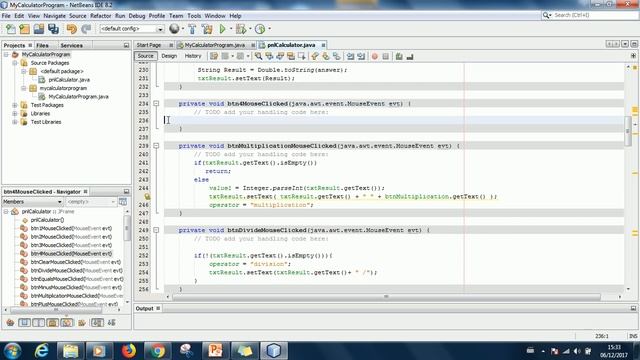Toggle Show Inherited Members in Navigator
This screenshot has height=360, width=640.
pyautogui.click(x=10, y=323)
